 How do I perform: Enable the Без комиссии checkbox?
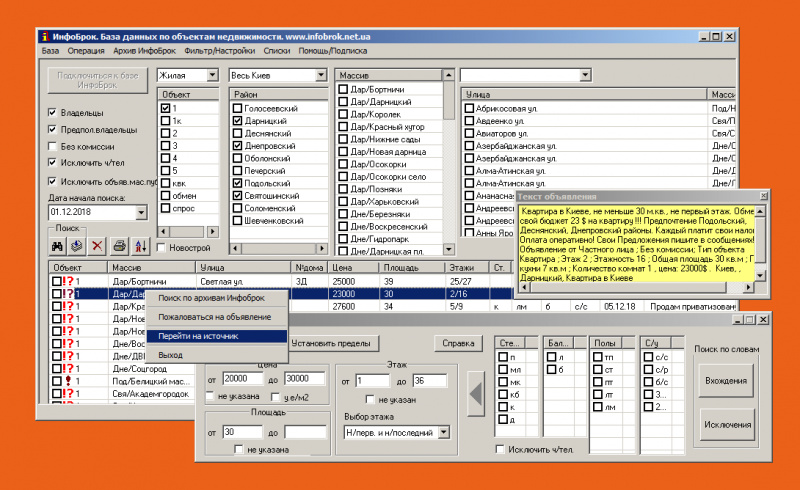[53, 146]
